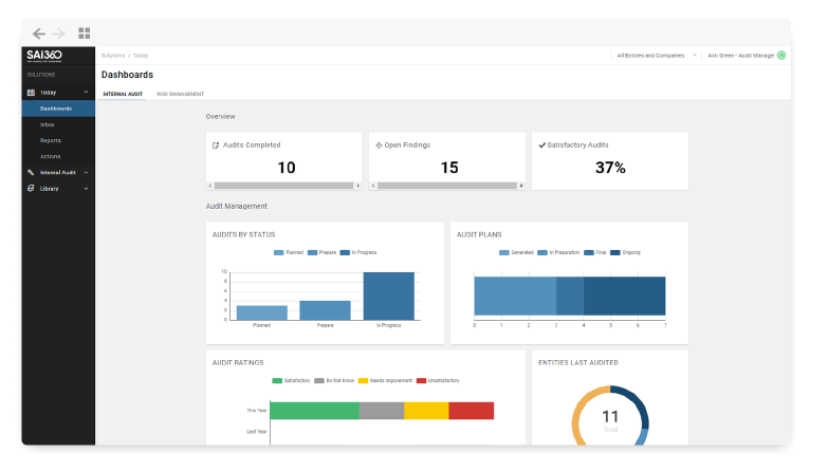This screenshot has width=816, height=475.
Task: Expand the Library sidebar section
Action: click(x=86, y=189)
